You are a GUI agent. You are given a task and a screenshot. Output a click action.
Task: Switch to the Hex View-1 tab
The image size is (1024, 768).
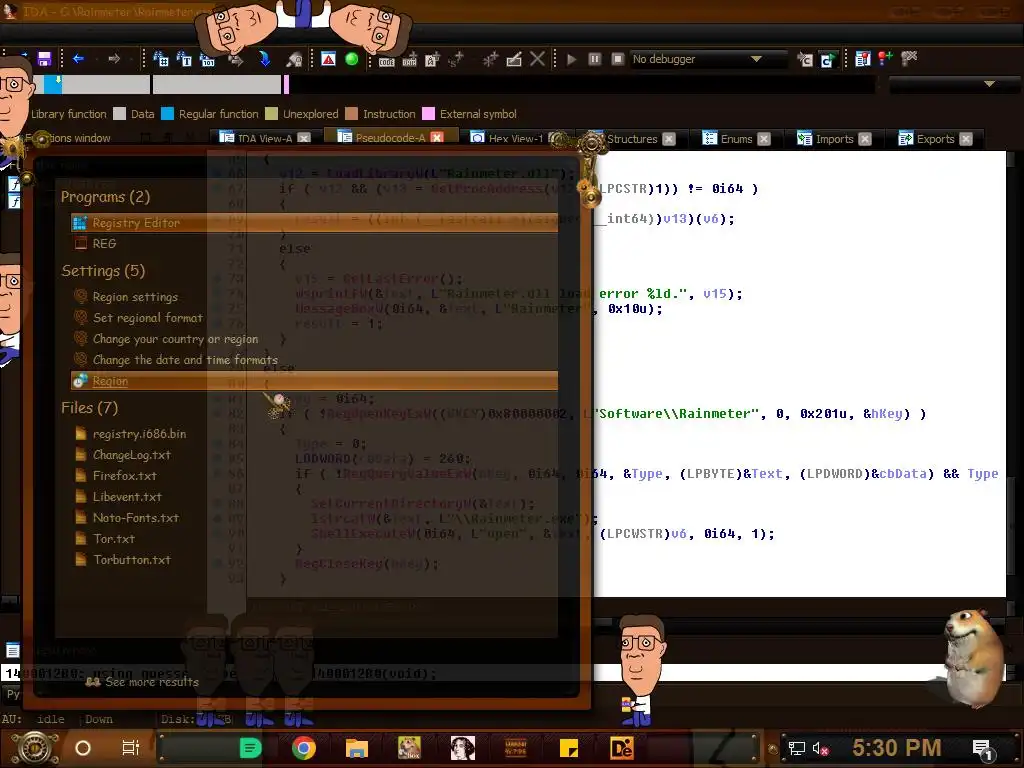point(516,138)
